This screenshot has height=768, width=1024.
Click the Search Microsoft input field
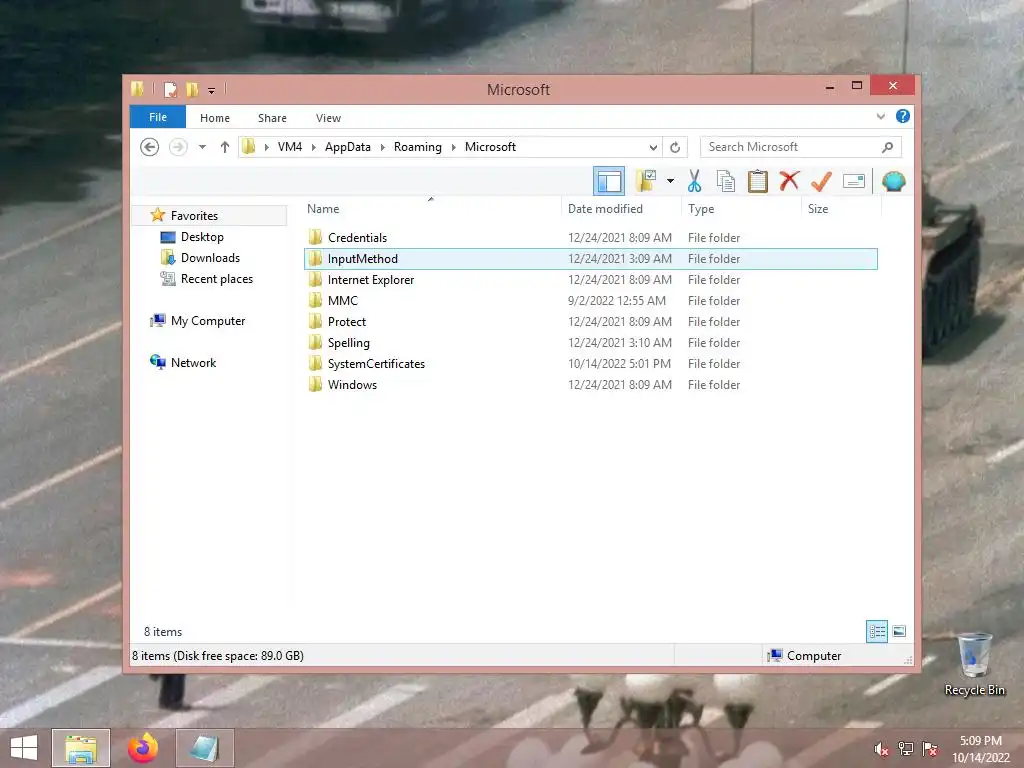tap(801, 147)
